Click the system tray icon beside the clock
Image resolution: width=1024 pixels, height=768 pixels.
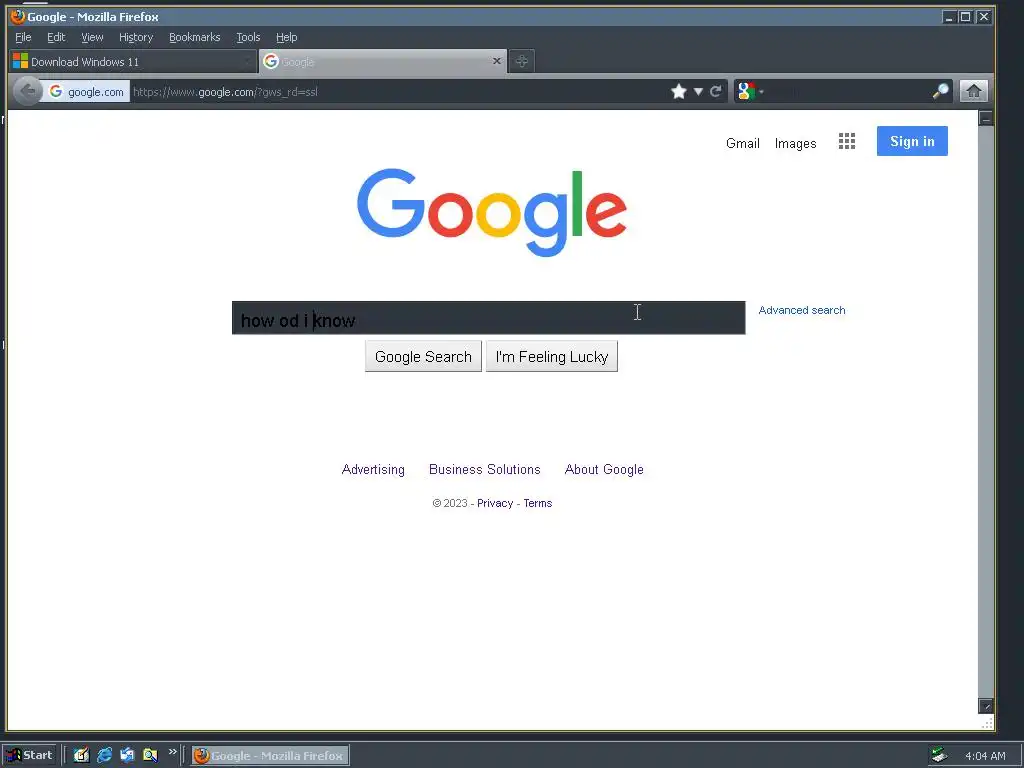click(x=939, y=756)
